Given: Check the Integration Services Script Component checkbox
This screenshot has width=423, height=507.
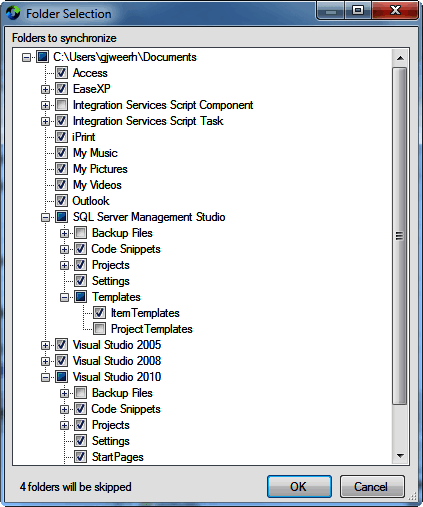Looking at the screenshot, I should click(61, 105).
